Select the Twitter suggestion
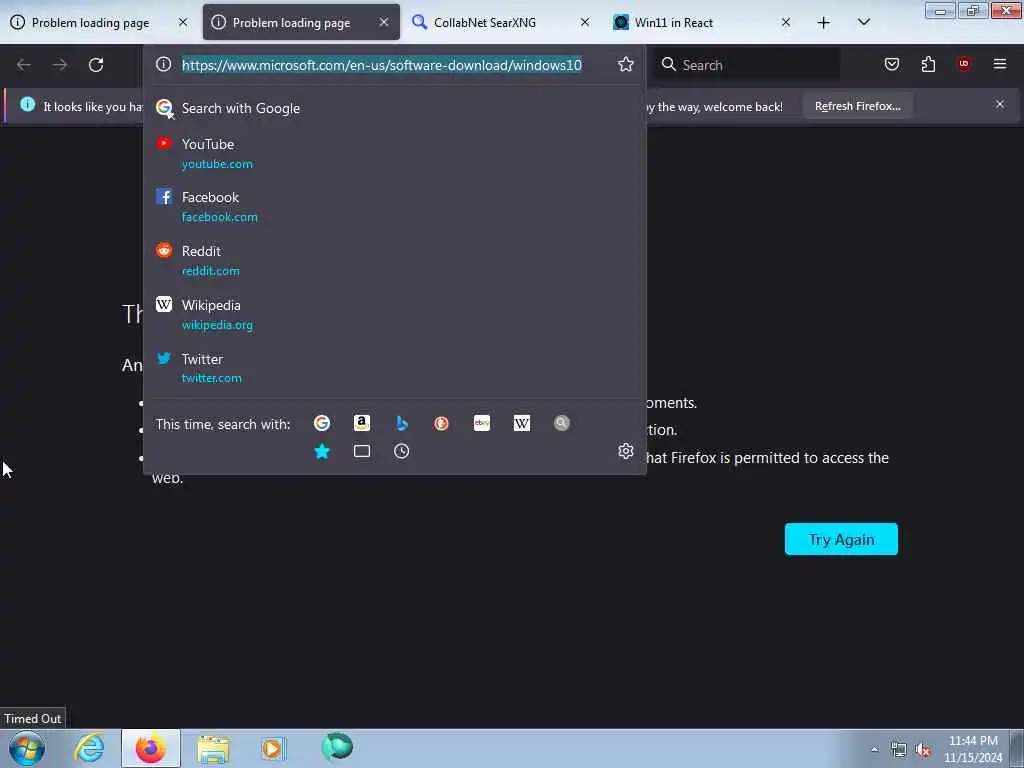 tap(394, 368)
